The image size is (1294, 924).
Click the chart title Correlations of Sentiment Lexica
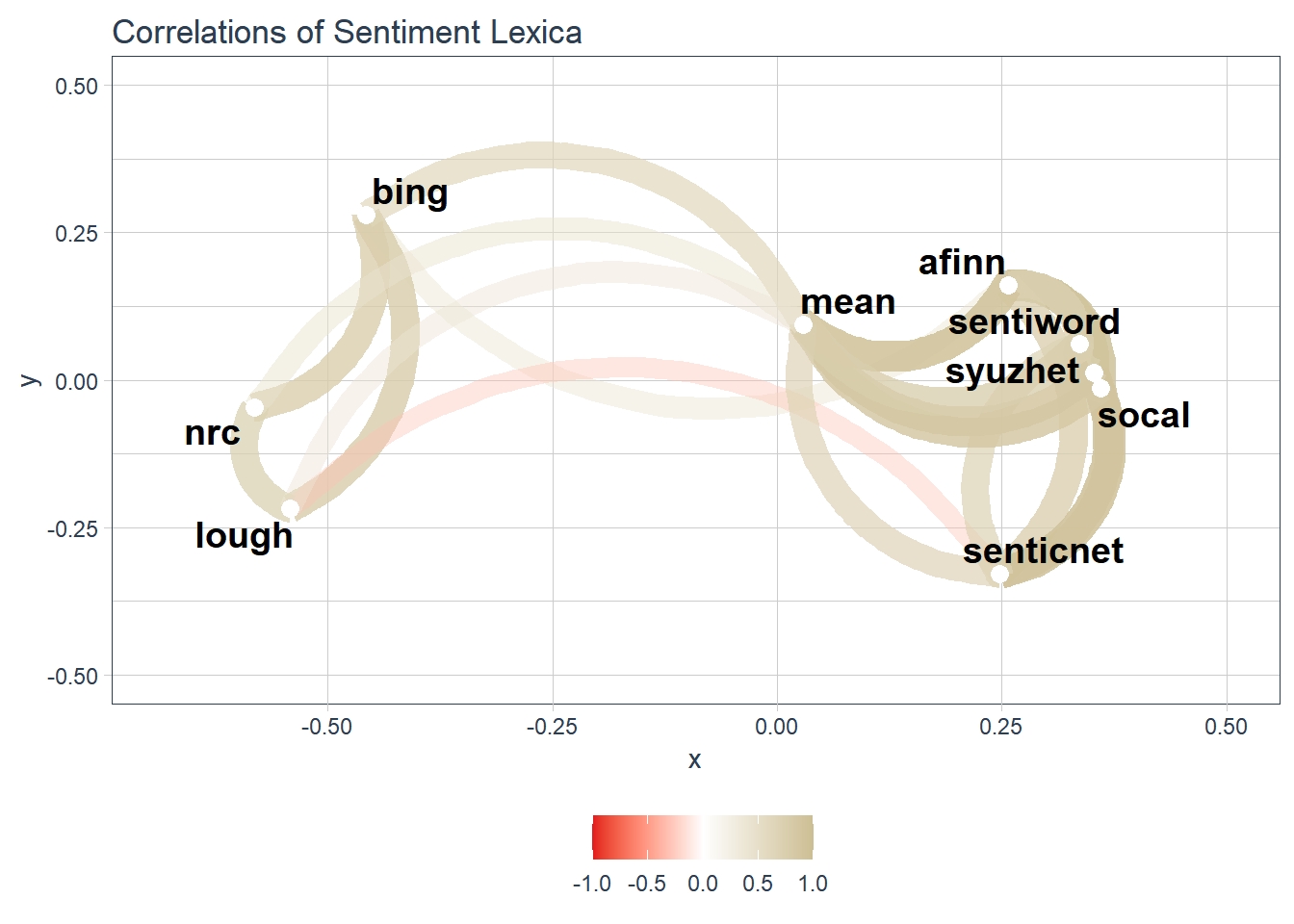click(x=347, y=32)
